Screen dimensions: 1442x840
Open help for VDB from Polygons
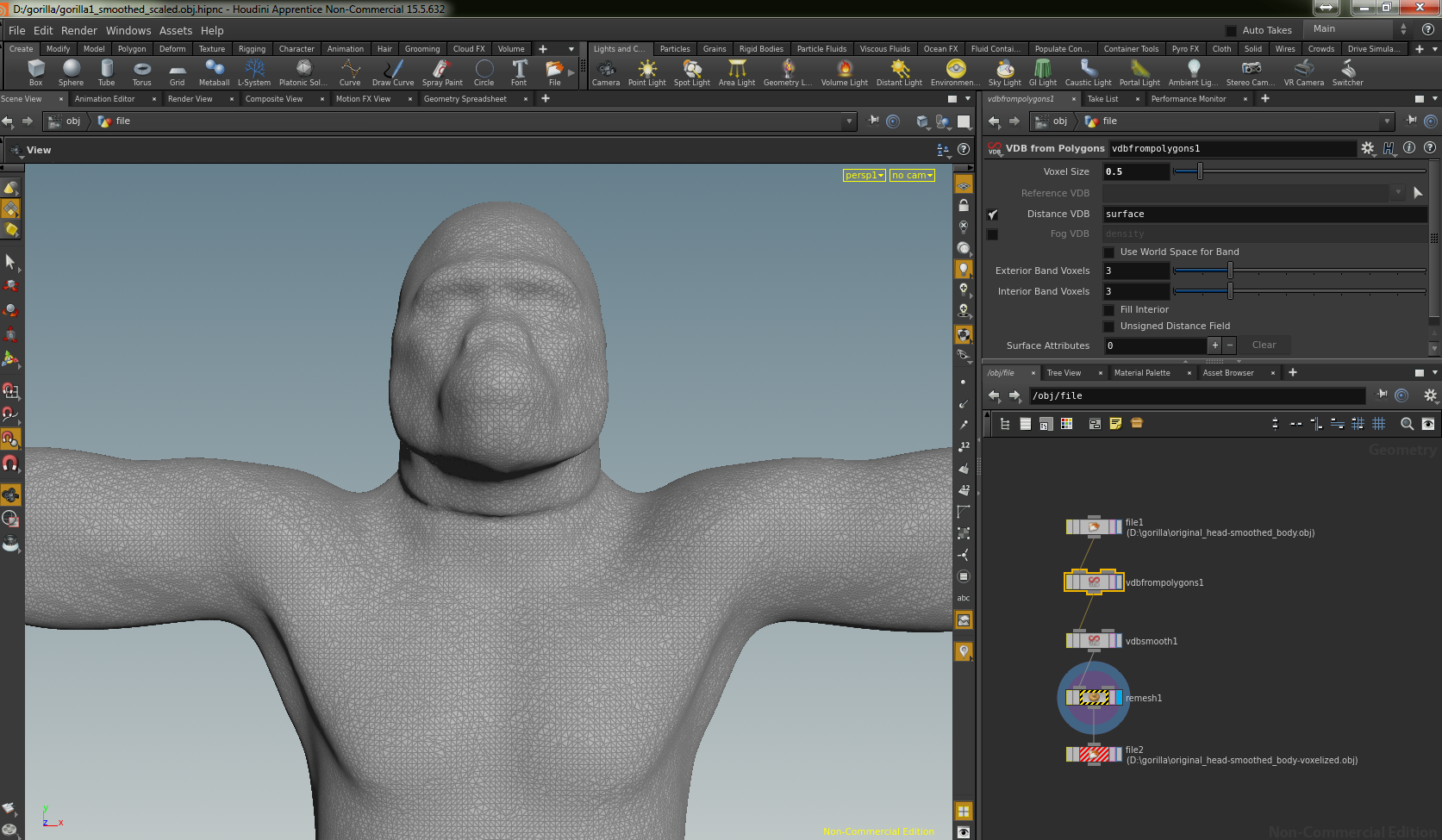pos(1430,147)
